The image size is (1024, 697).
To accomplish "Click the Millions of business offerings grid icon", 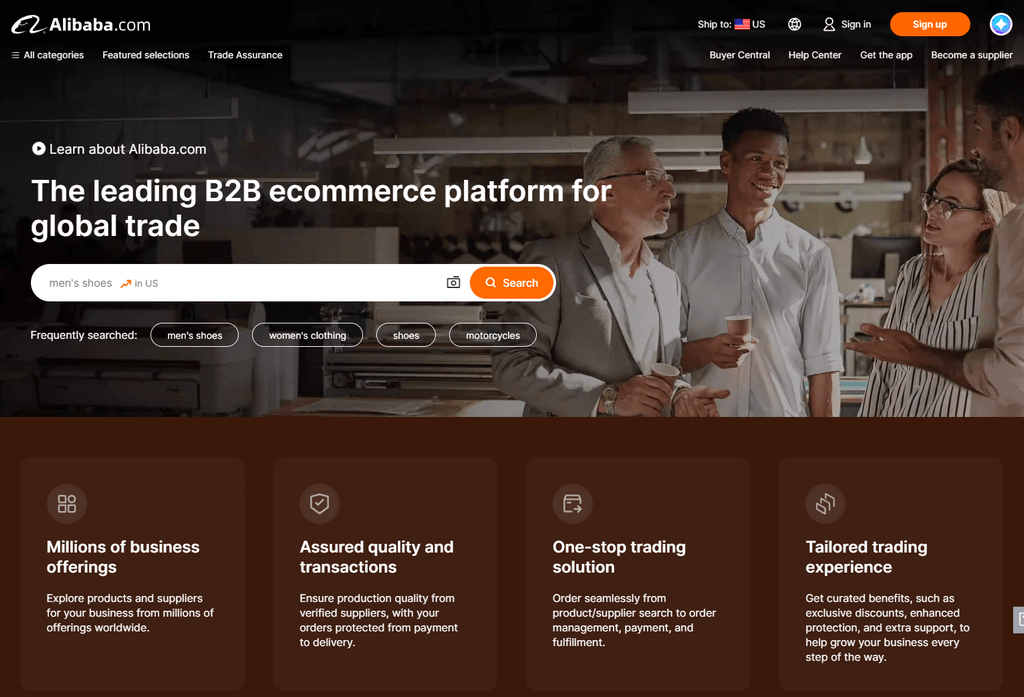I will click(x=67, y=504).
